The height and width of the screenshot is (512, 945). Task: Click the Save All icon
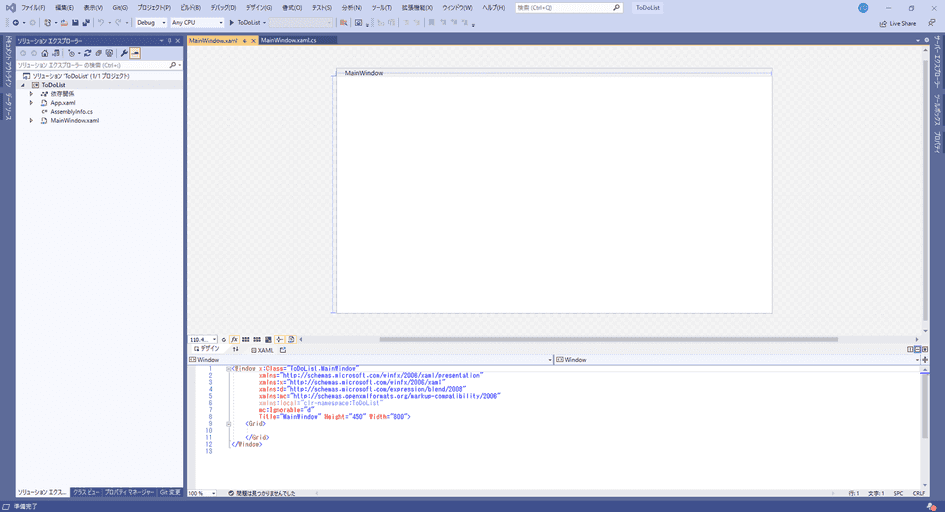pyautogui.click(x=86, y=23)
